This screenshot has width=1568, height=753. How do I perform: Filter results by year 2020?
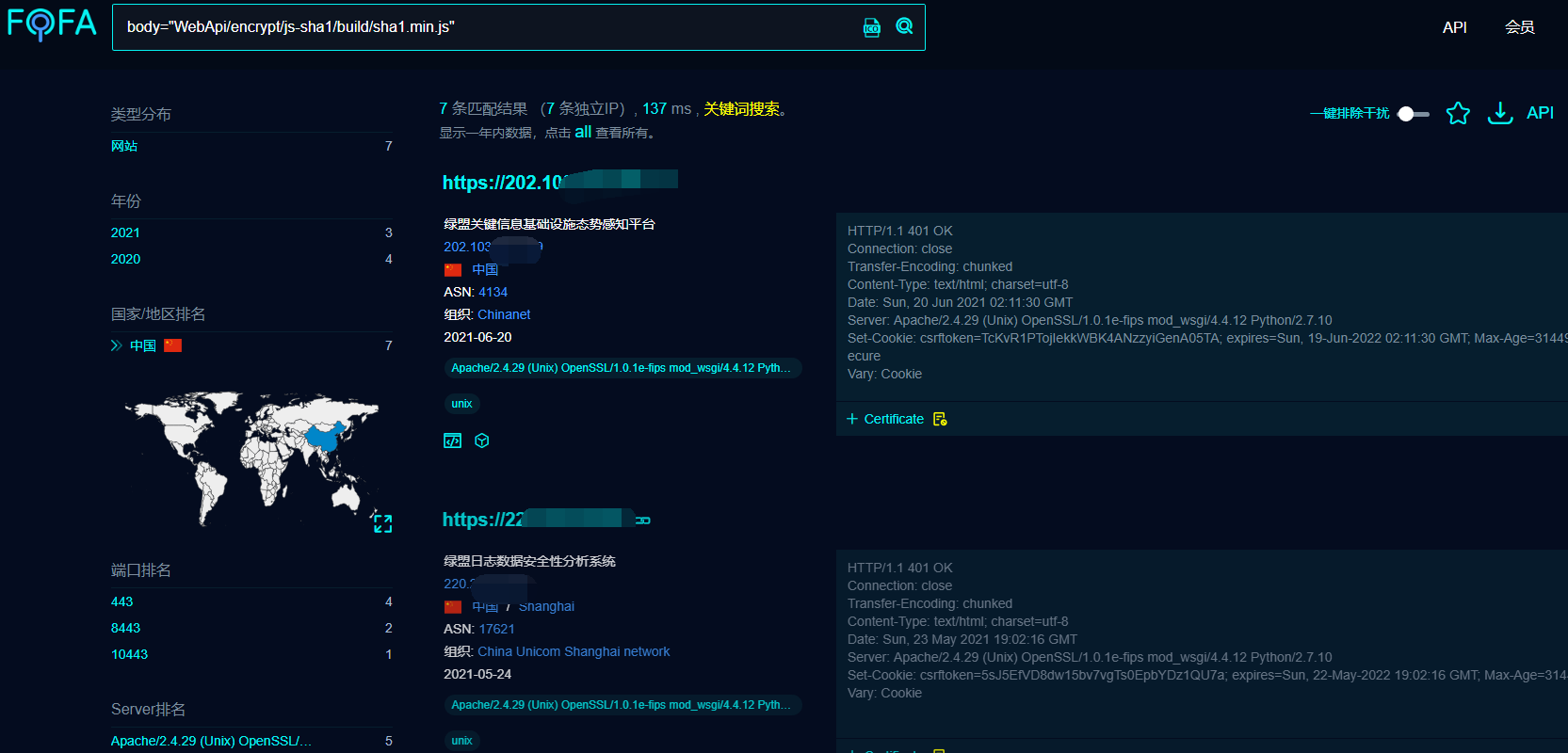pyautogui.click(x=125, y=259)
